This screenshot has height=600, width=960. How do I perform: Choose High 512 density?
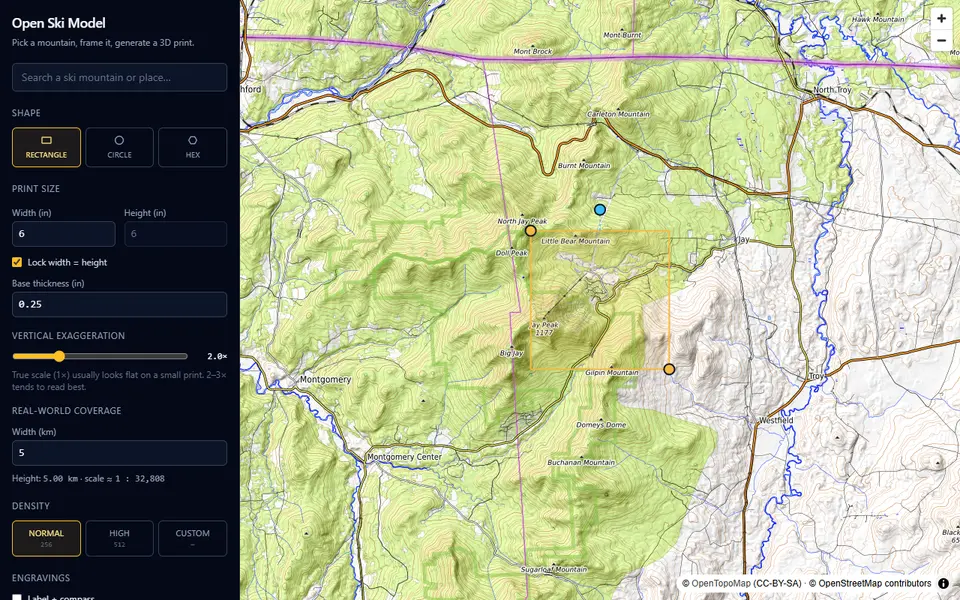point(119,538)
